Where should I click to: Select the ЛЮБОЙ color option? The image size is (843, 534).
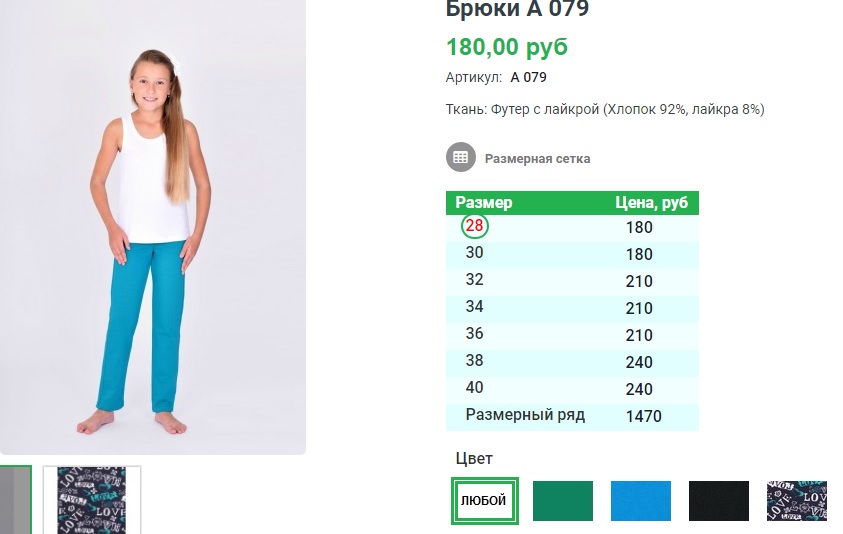(x=483, y=501)
